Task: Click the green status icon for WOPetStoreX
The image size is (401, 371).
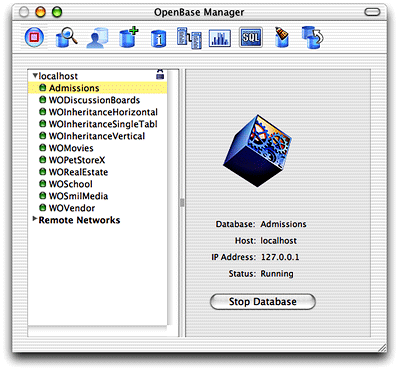Action: [42, 160]
